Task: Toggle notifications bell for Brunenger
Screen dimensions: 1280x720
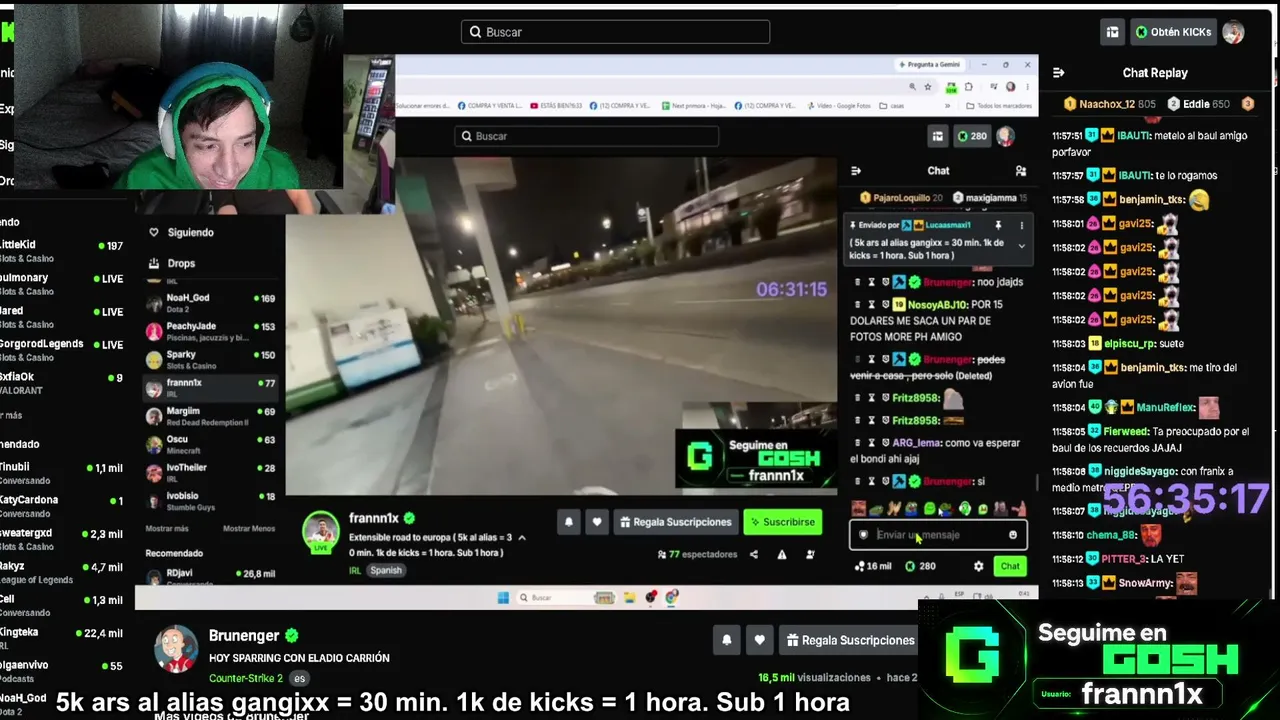Action: tap(727, 640)
